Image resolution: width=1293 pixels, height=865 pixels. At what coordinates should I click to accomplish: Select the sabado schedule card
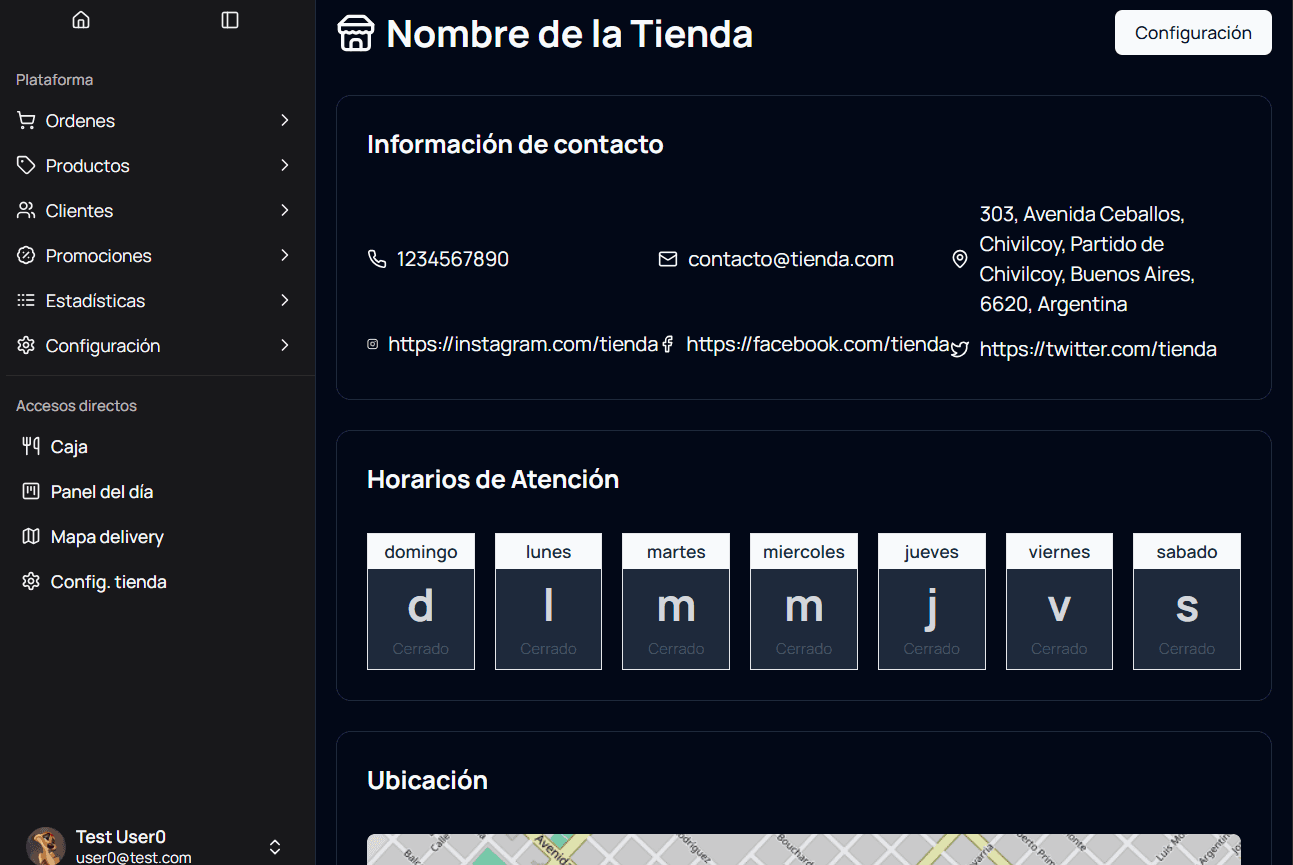(1187, 601)
